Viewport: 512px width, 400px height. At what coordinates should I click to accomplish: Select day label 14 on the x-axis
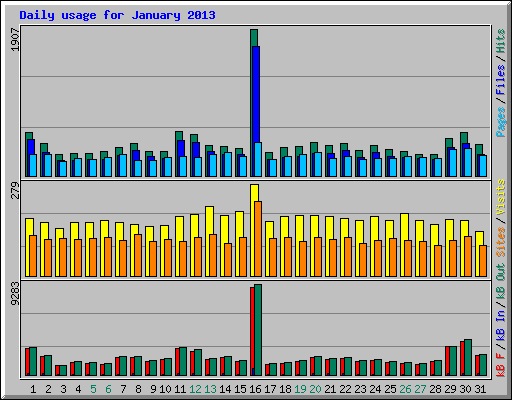[225, 389]
